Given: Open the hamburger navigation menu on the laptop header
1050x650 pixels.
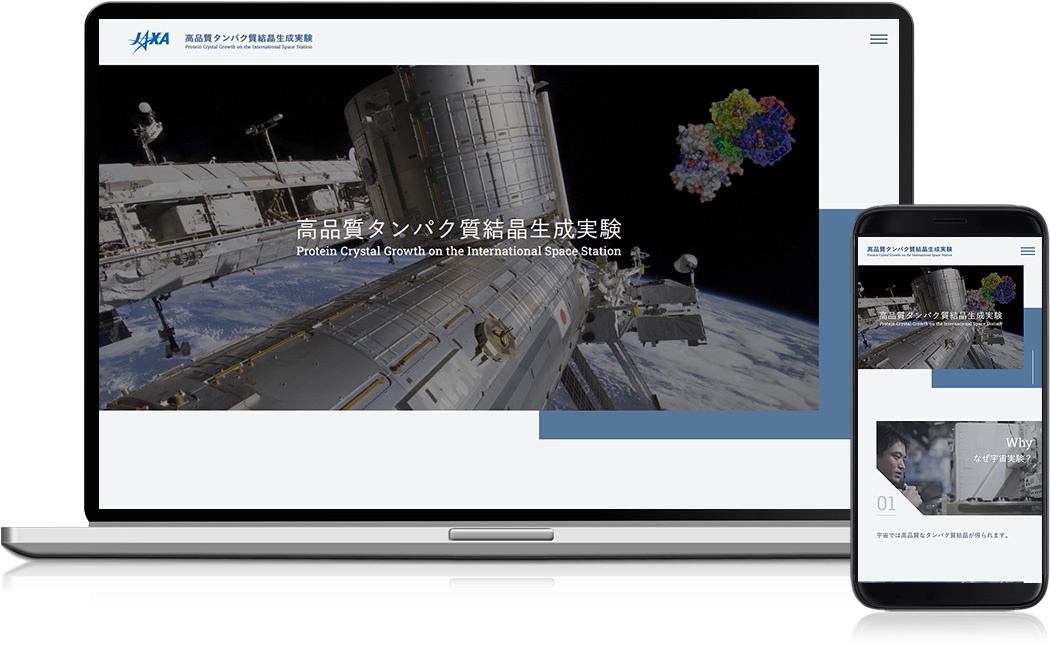Looking at the screenshot, I should pos(878,39).
